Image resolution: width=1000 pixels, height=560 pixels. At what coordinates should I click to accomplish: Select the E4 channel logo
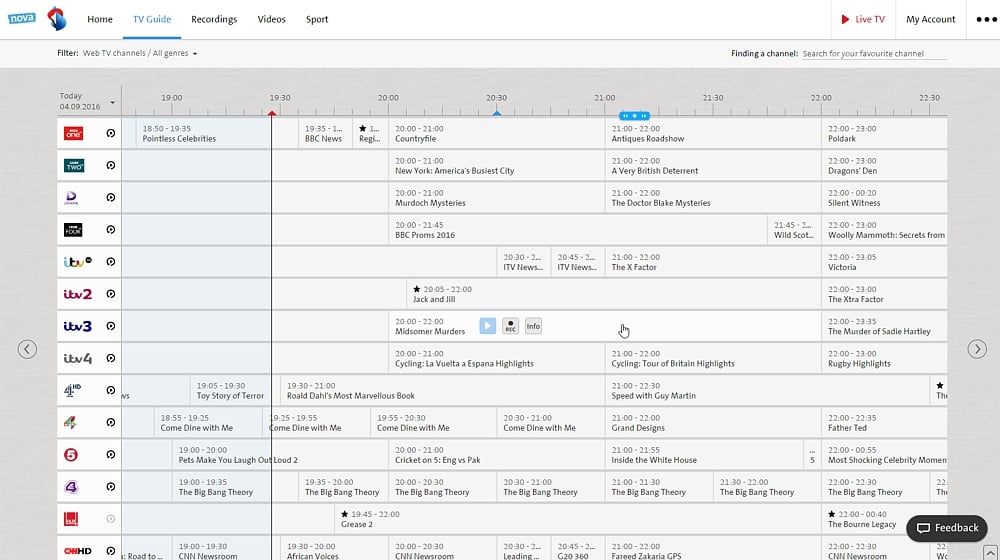tap(71, 487)
